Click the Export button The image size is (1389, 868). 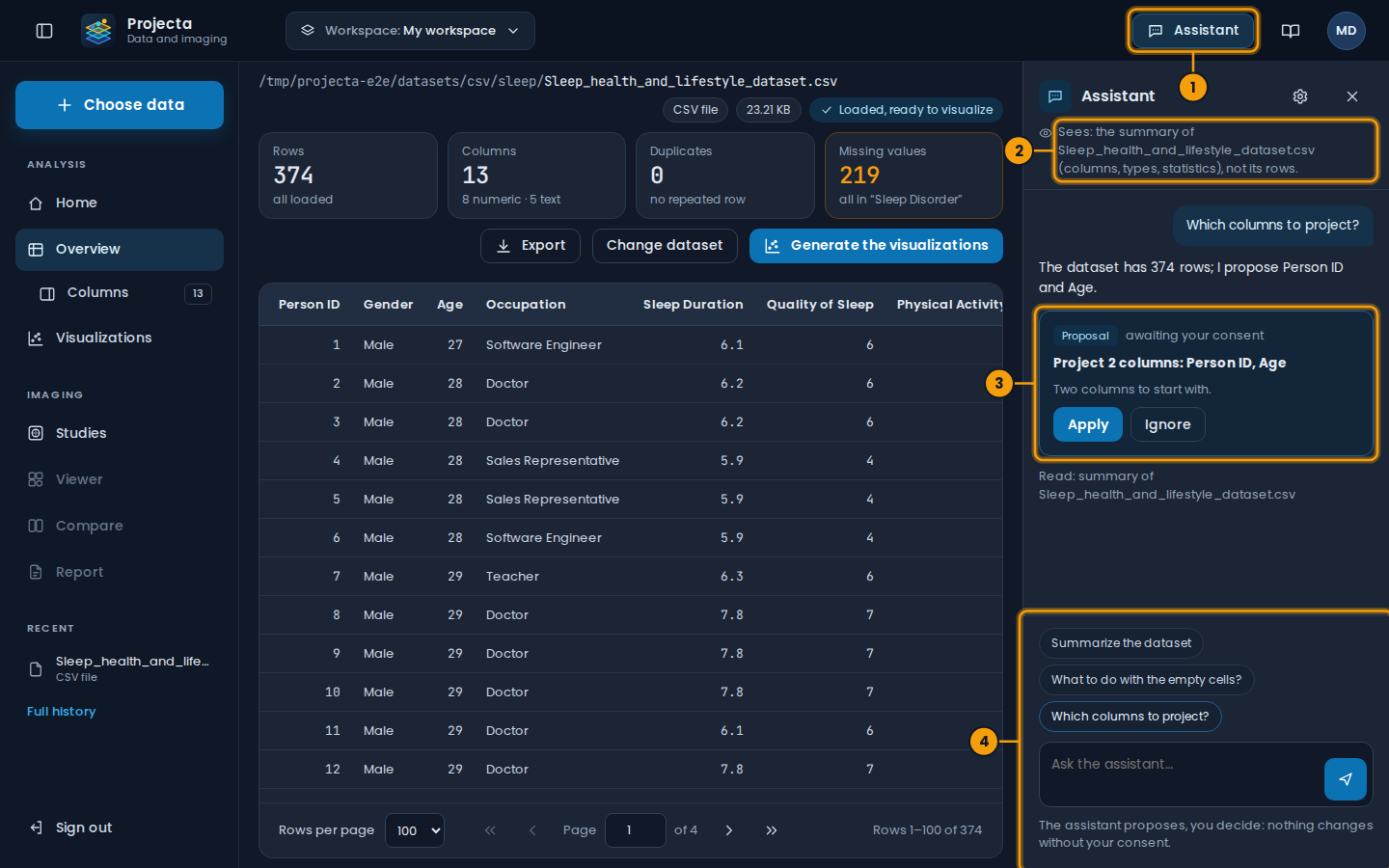(x=531, y=246)
